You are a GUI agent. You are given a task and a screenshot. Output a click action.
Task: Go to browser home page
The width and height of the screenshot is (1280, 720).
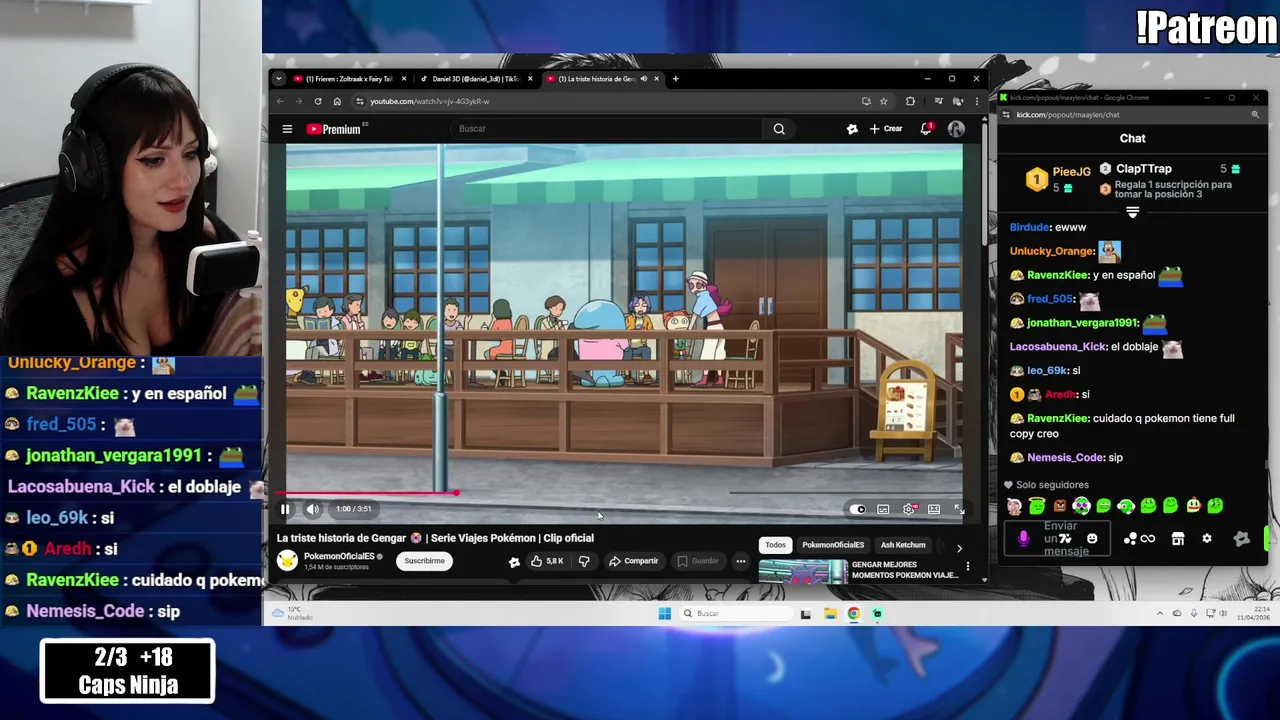(x=337, y=101)
